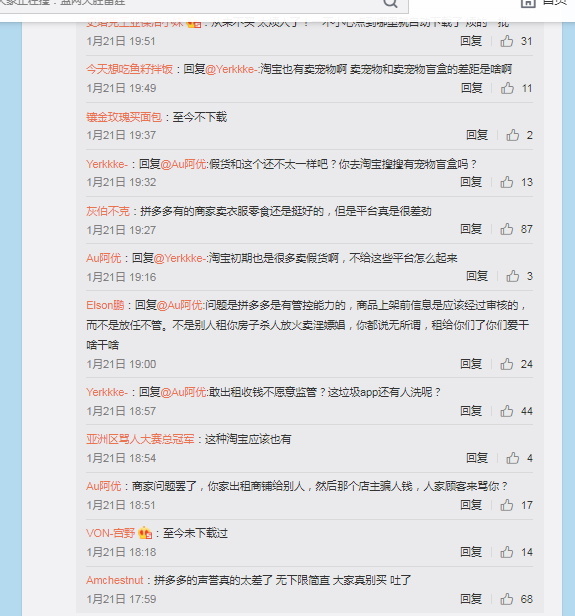
Task: Click the search magnifier icon at top
Action: [390, 4]
